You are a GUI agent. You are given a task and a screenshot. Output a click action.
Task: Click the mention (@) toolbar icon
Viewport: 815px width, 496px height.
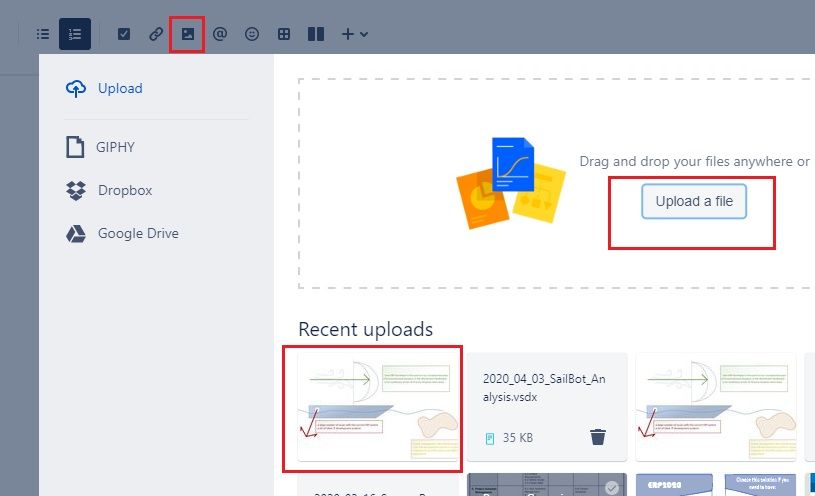coord(220,34)
